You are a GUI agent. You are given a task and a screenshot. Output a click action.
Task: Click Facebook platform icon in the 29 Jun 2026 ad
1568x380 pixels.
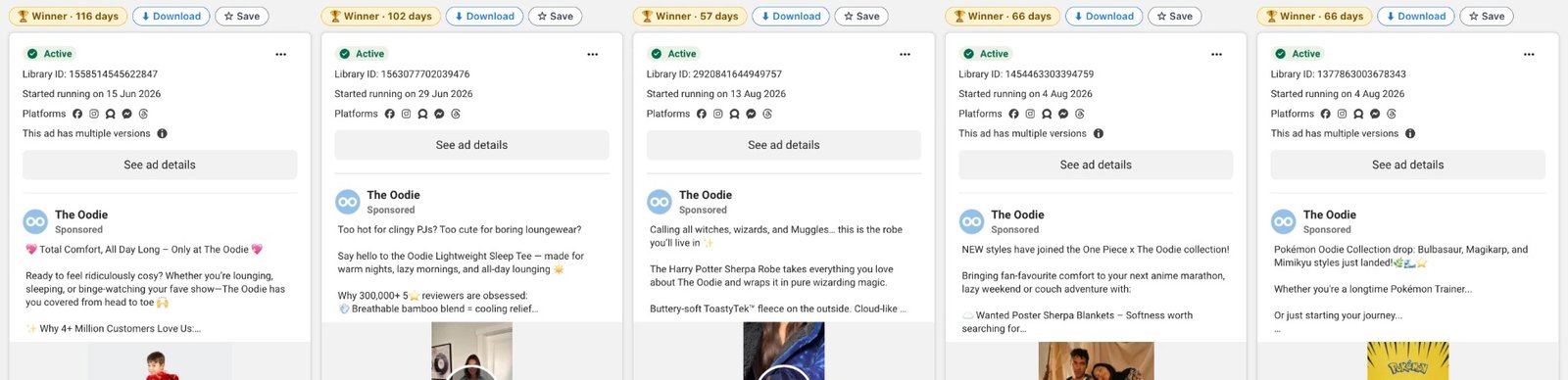click(x=389, y=114)
